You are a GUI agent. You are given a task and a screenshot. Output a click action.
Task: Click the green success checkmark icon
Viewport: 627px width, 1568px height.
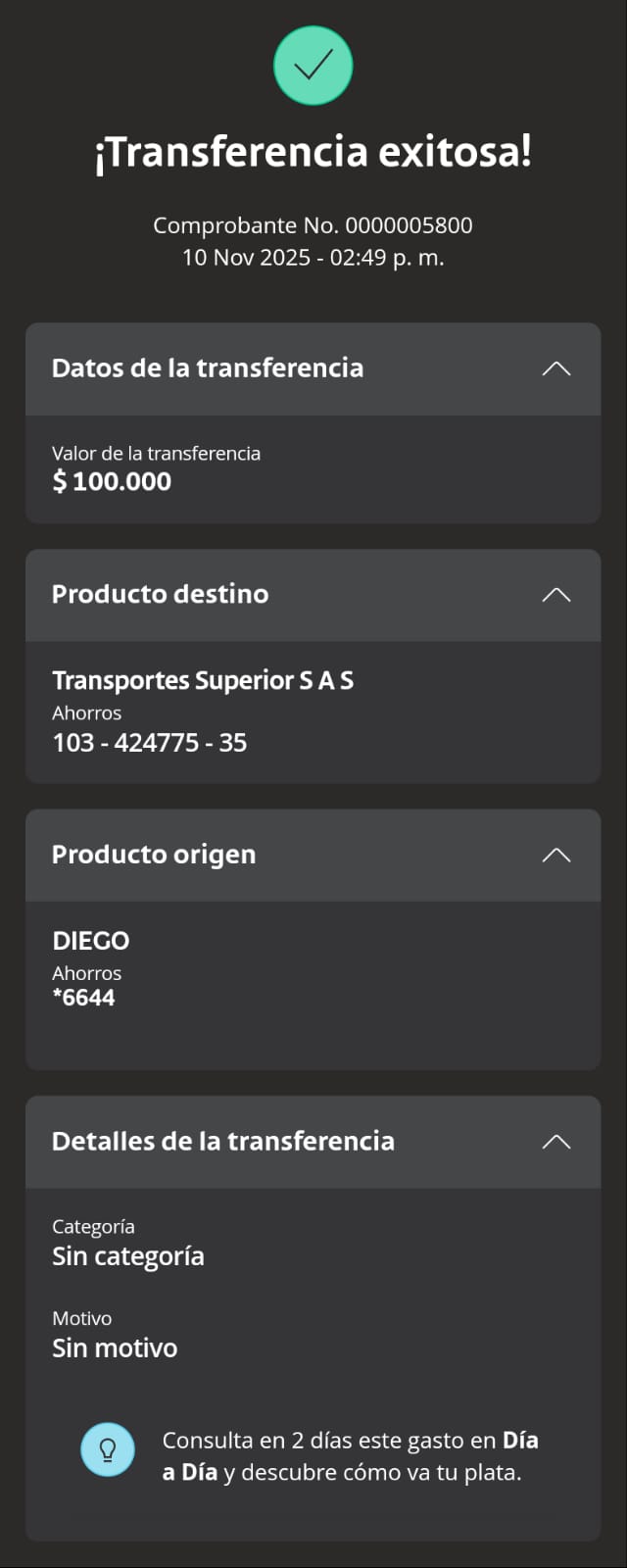pos(313,66)
